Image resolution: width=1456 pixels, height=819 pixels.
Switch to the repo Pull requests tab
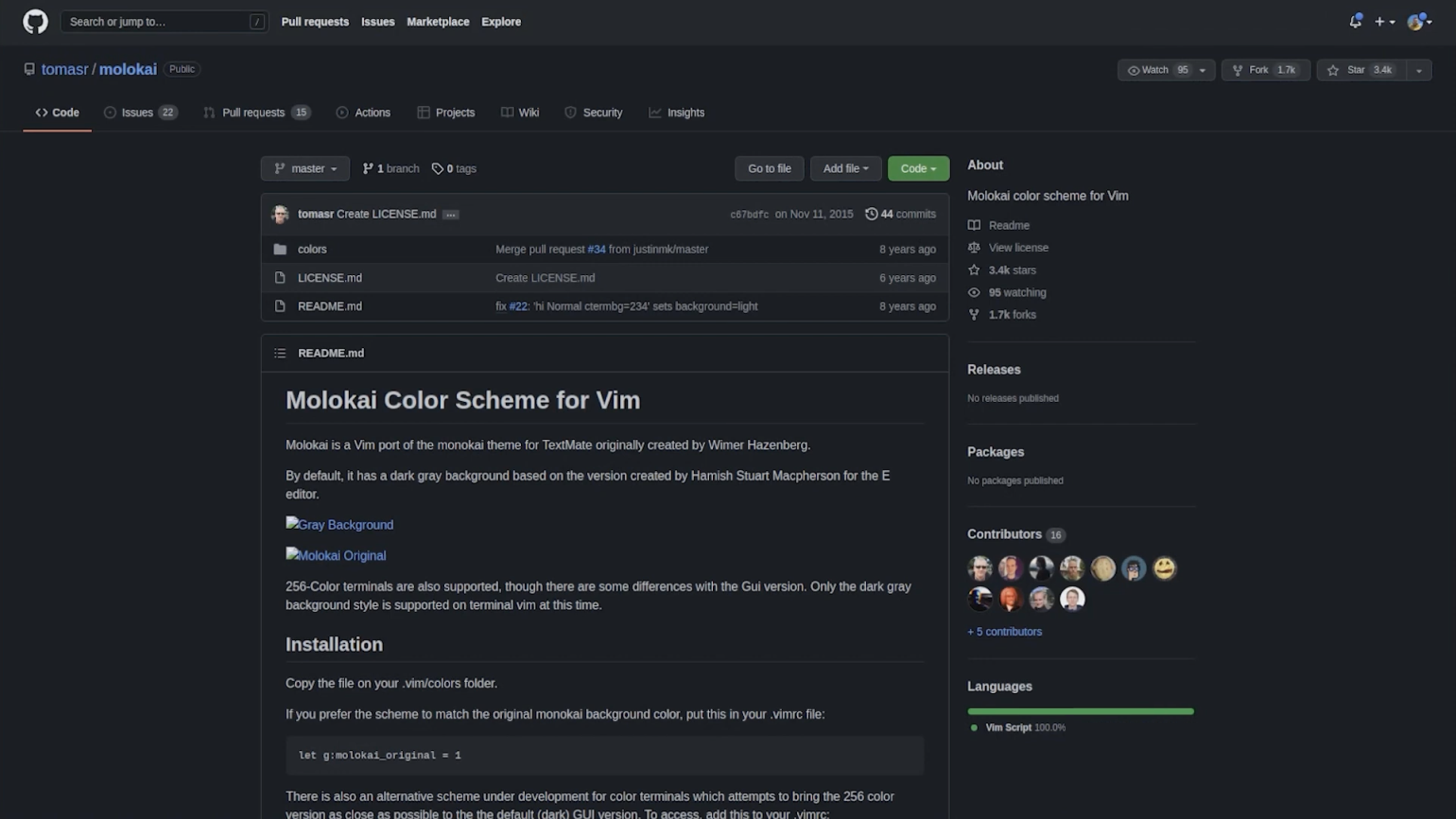256,113
